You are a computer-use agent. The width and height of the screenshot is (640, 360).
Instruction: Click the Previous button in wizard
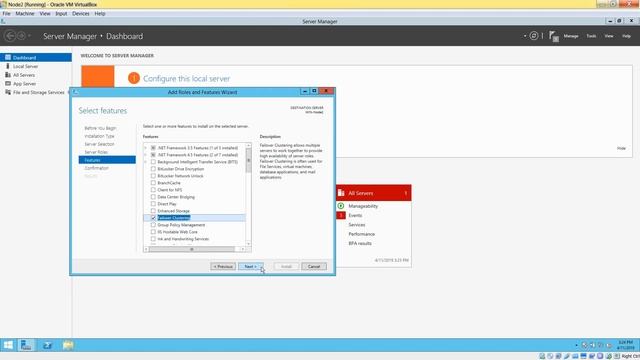click(223, 267)
